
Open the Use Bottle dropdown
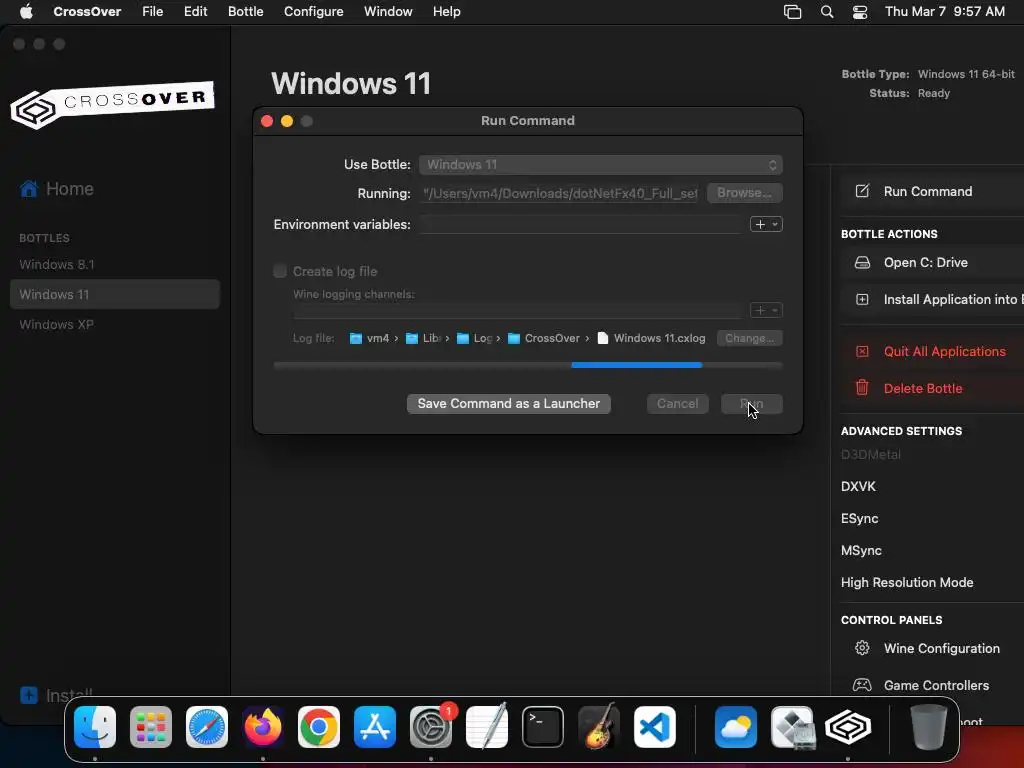click(x=601, y=165)
